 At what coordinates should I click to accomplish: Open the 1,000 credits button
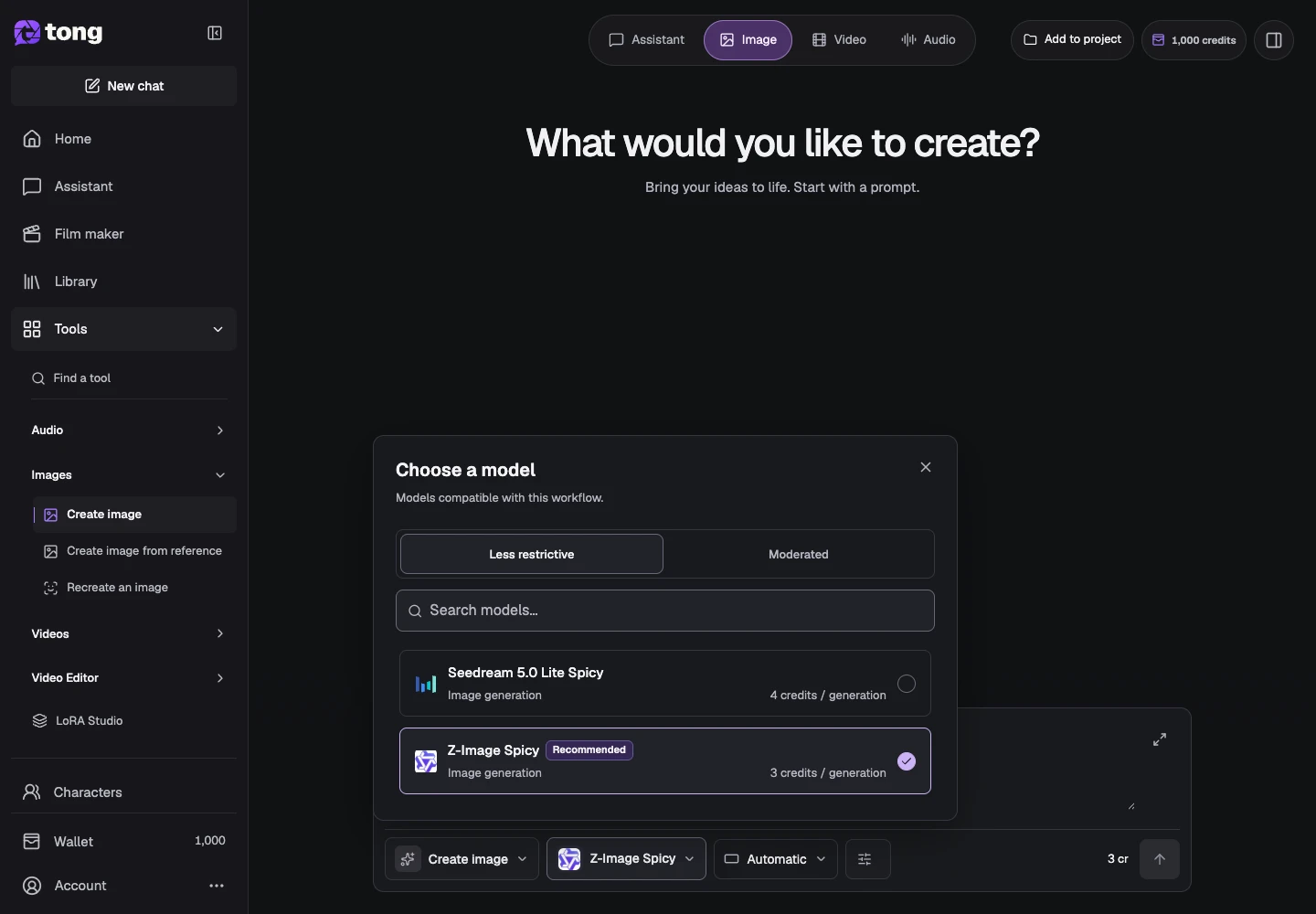(x=1194, y=40)
